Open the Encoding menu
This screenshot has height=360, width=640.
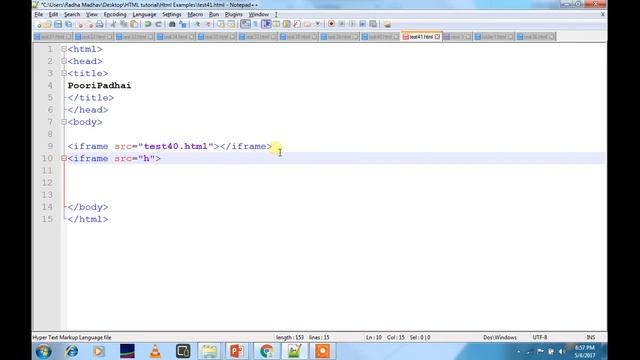(x=115, y=14)
